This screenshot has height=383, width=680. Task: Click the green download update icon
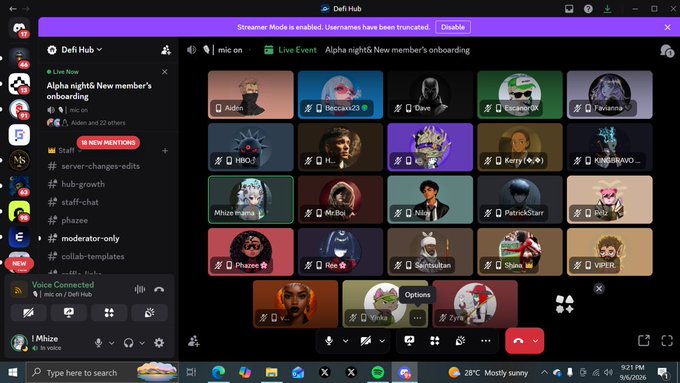(x=607, y=9)
